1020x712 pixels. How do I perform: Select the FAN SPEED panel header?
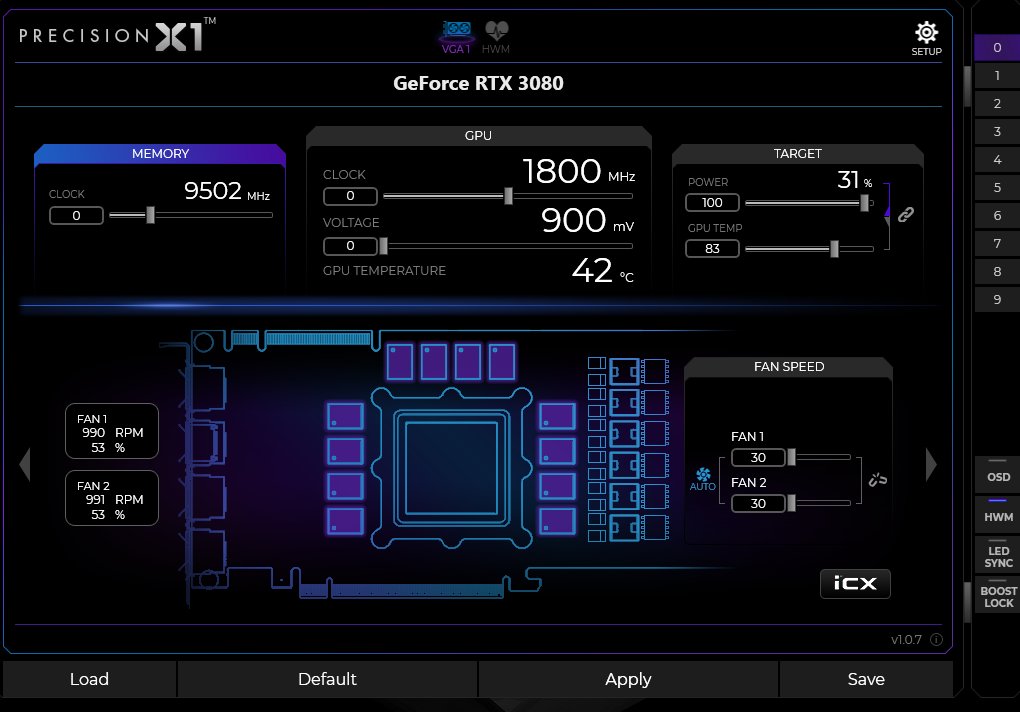click(x=788, y=366)
